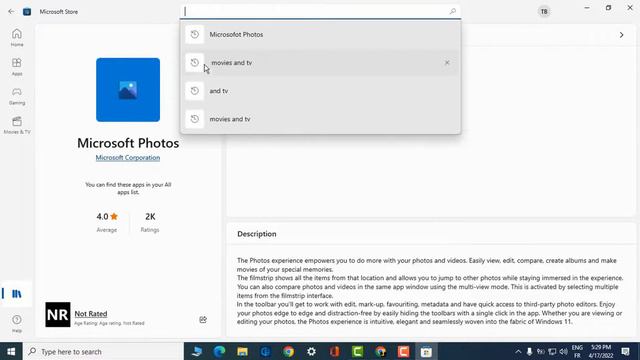Select the highlighted 'movies and tv' suggestion

[320, 63]
